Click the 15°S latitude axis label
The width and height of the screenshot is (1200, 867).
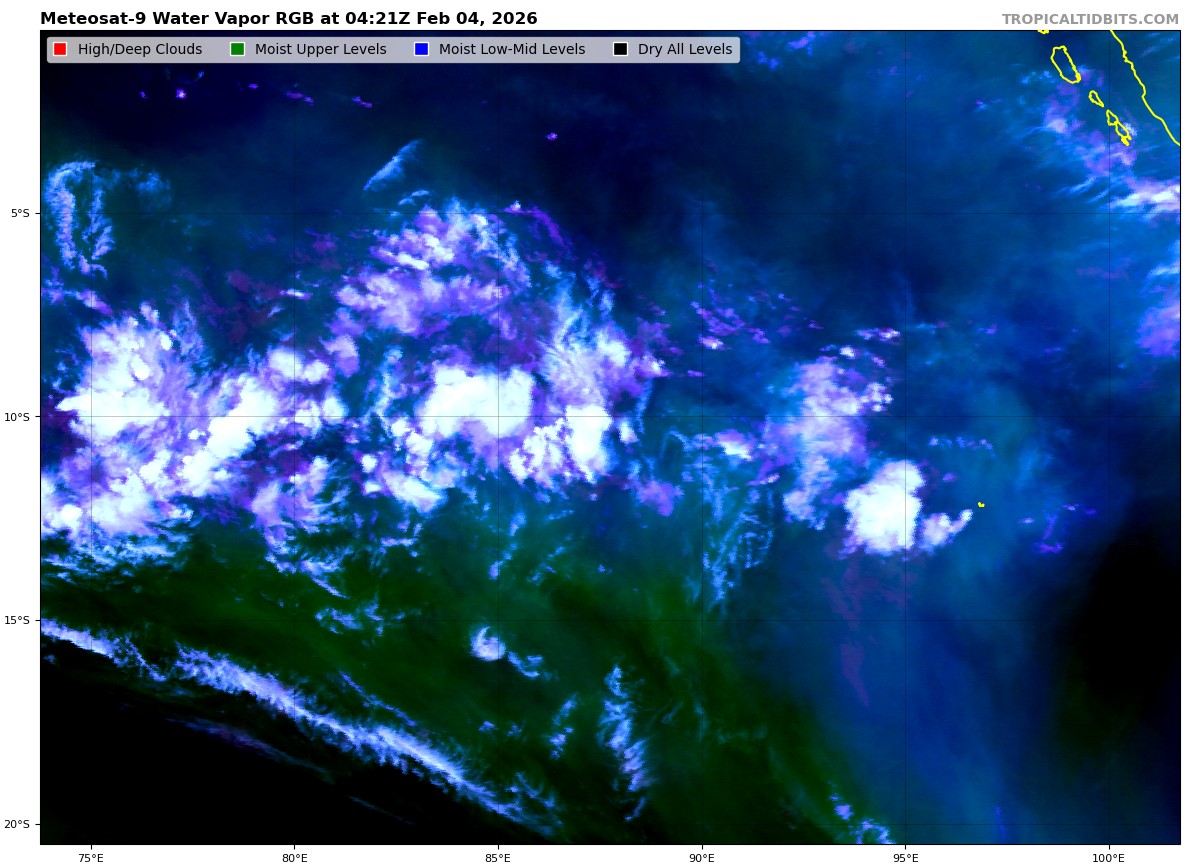tap(18, 620)
